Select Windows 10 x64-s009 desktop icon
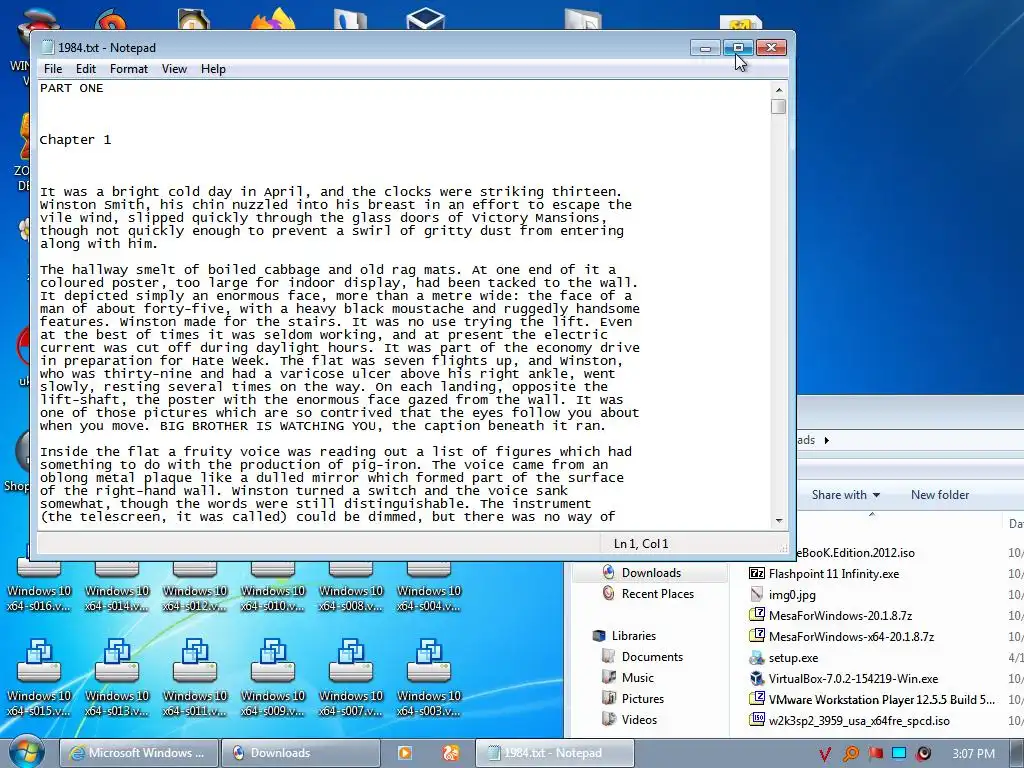Screen dimensions: 1024x768 coord(273,678)
